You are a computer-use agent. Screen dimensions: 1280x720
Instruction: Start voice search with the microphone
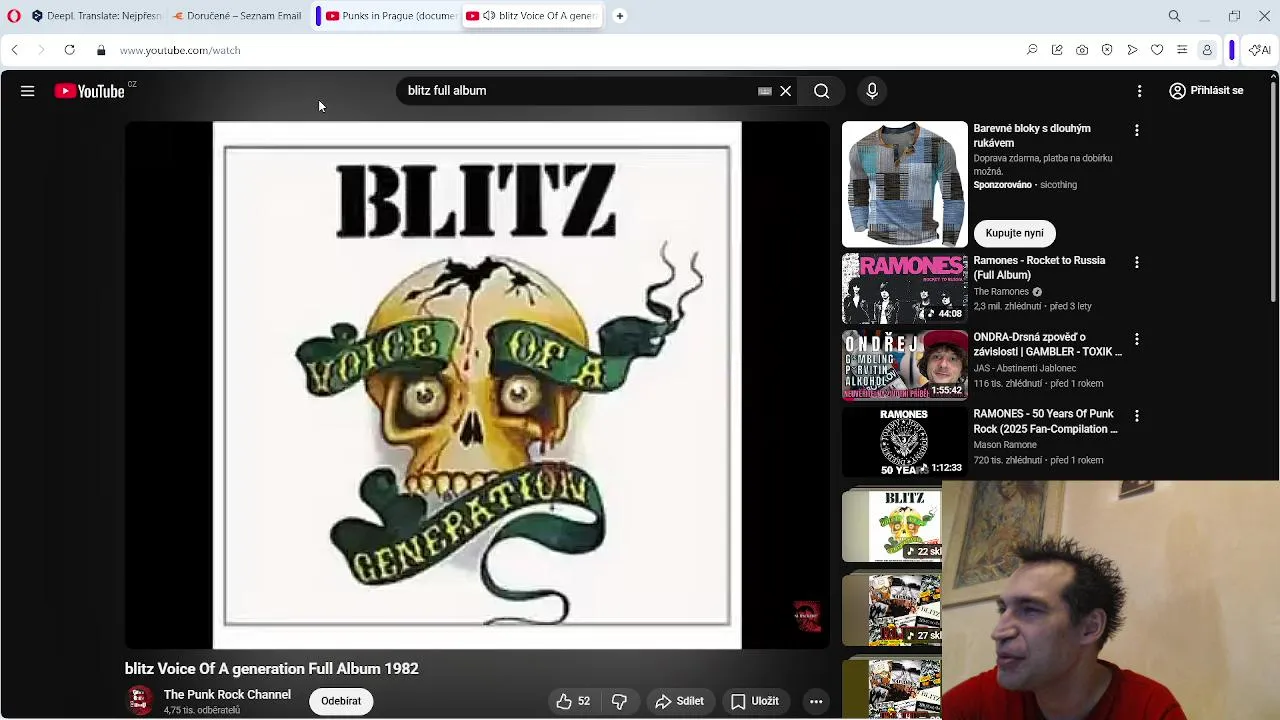coord(872,91)
